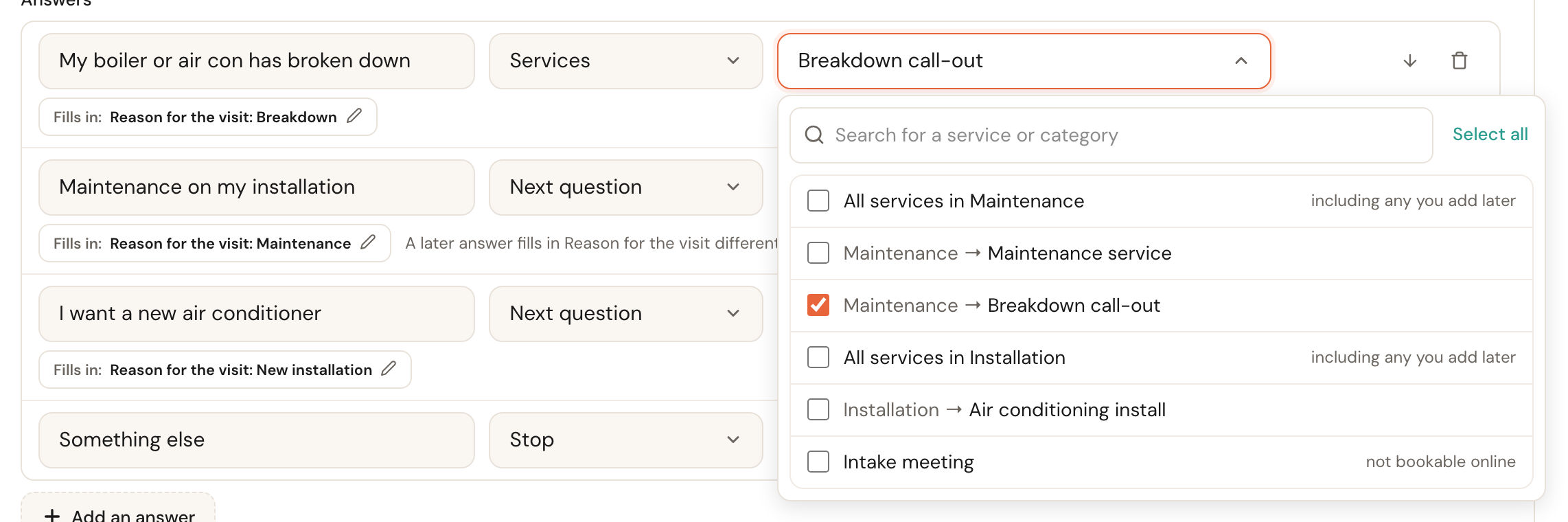Screen dimensions: 1568x522
Task: Click 'including any you add later' beside Maintenance
Action: [x=1413, y=201]
